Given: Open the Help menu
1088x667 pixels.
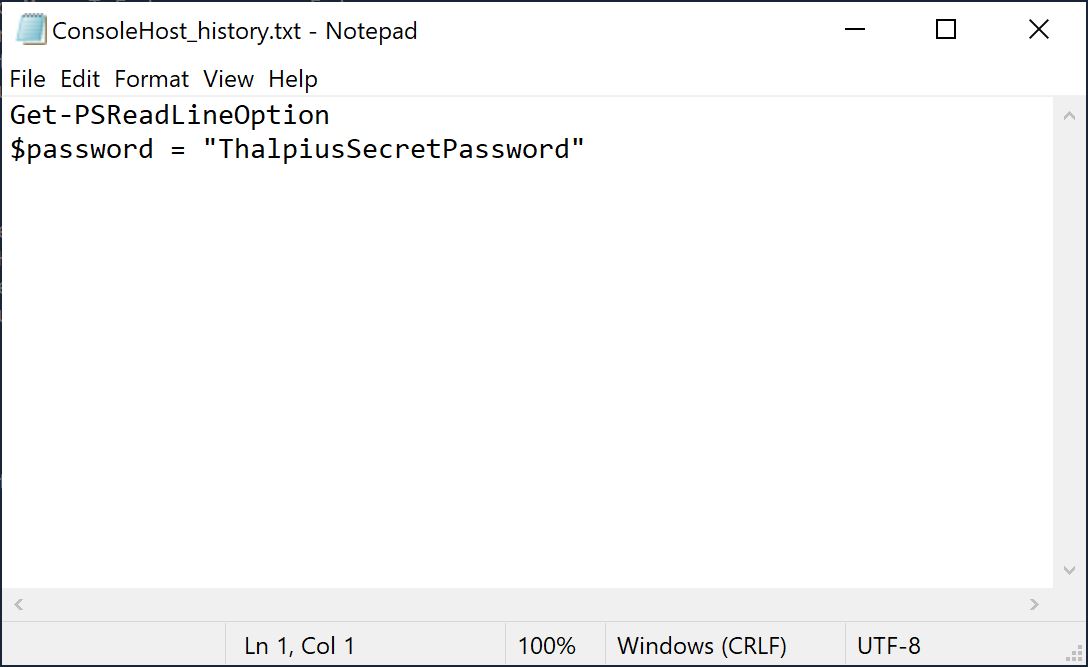Looking at the screenshot, I should coord(293,79).
